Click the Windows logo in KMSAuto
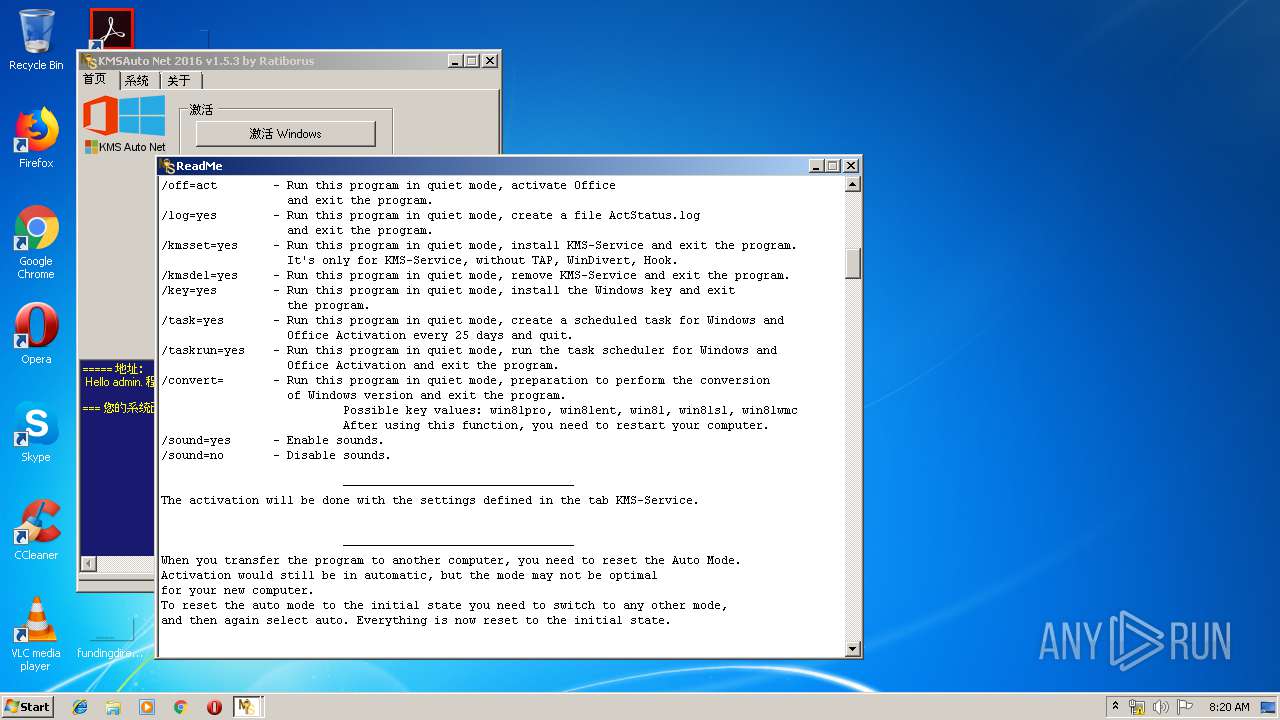1280x720 pixels. click(x=143, y=116)
